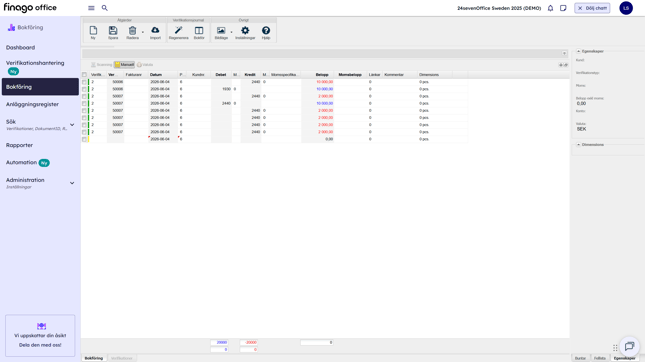Image resolution: width=645 pixels, height=362 pixels.
Task: Switch to the Fellista tab
Action: 600,358
